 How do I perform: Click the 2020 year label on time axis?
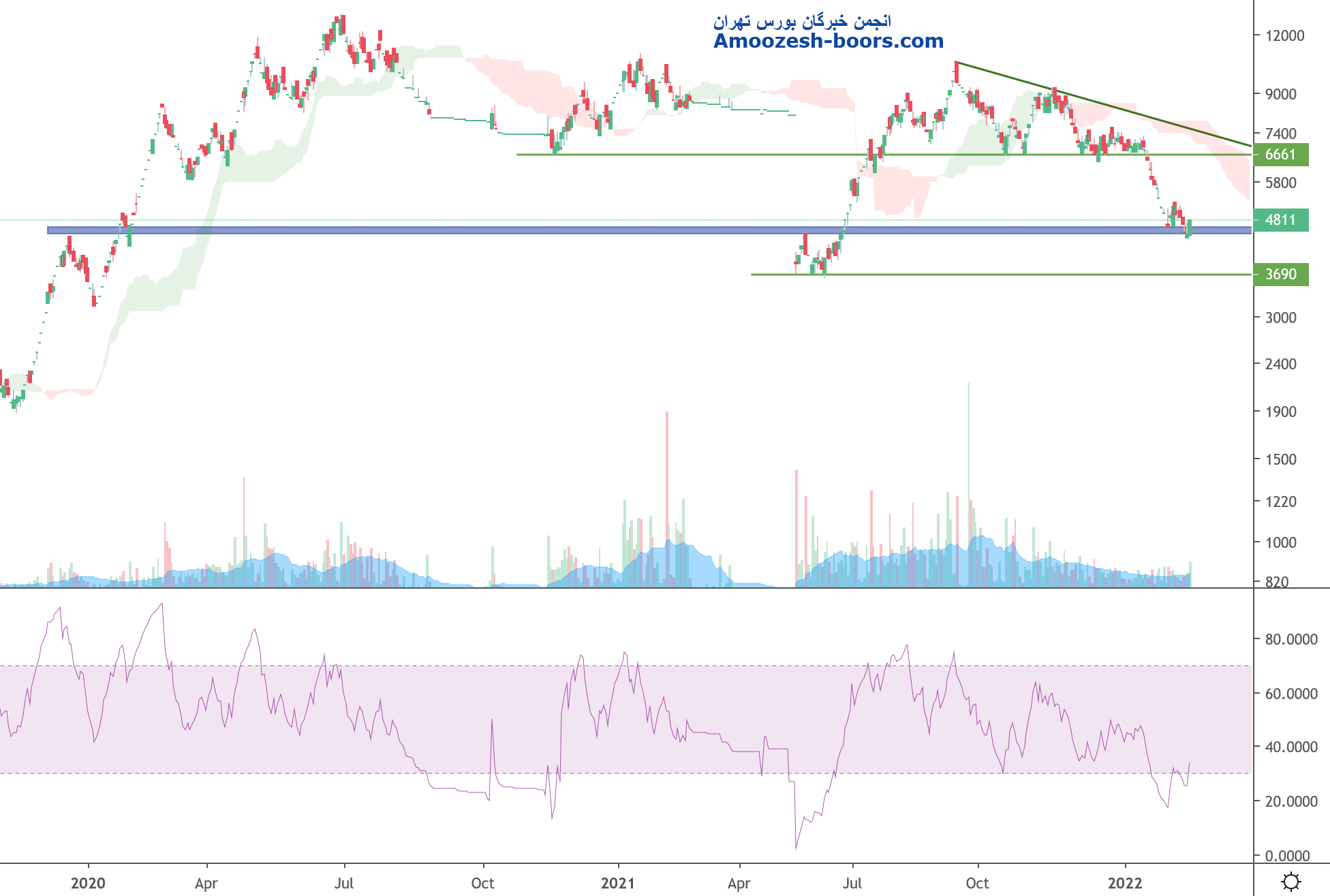click(x=88, y=883)
